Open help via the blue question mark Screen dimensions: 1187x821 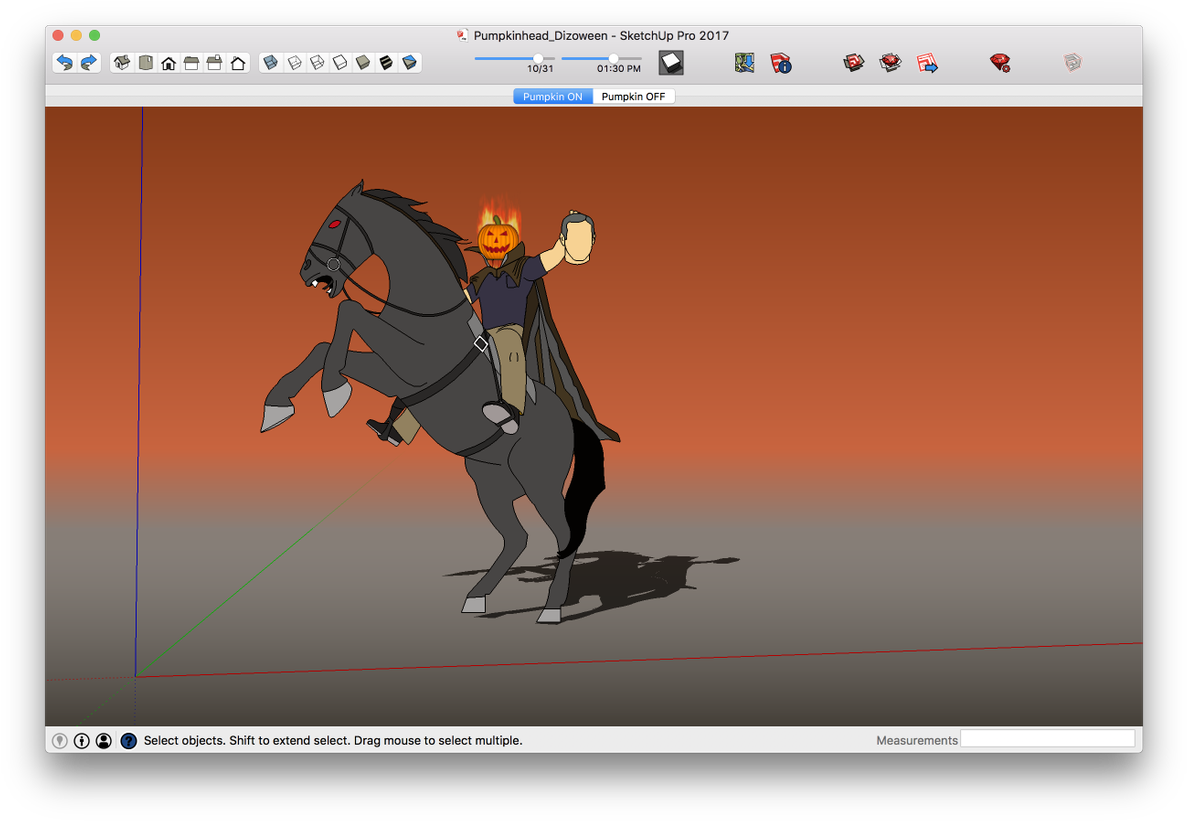pos(127,740)
